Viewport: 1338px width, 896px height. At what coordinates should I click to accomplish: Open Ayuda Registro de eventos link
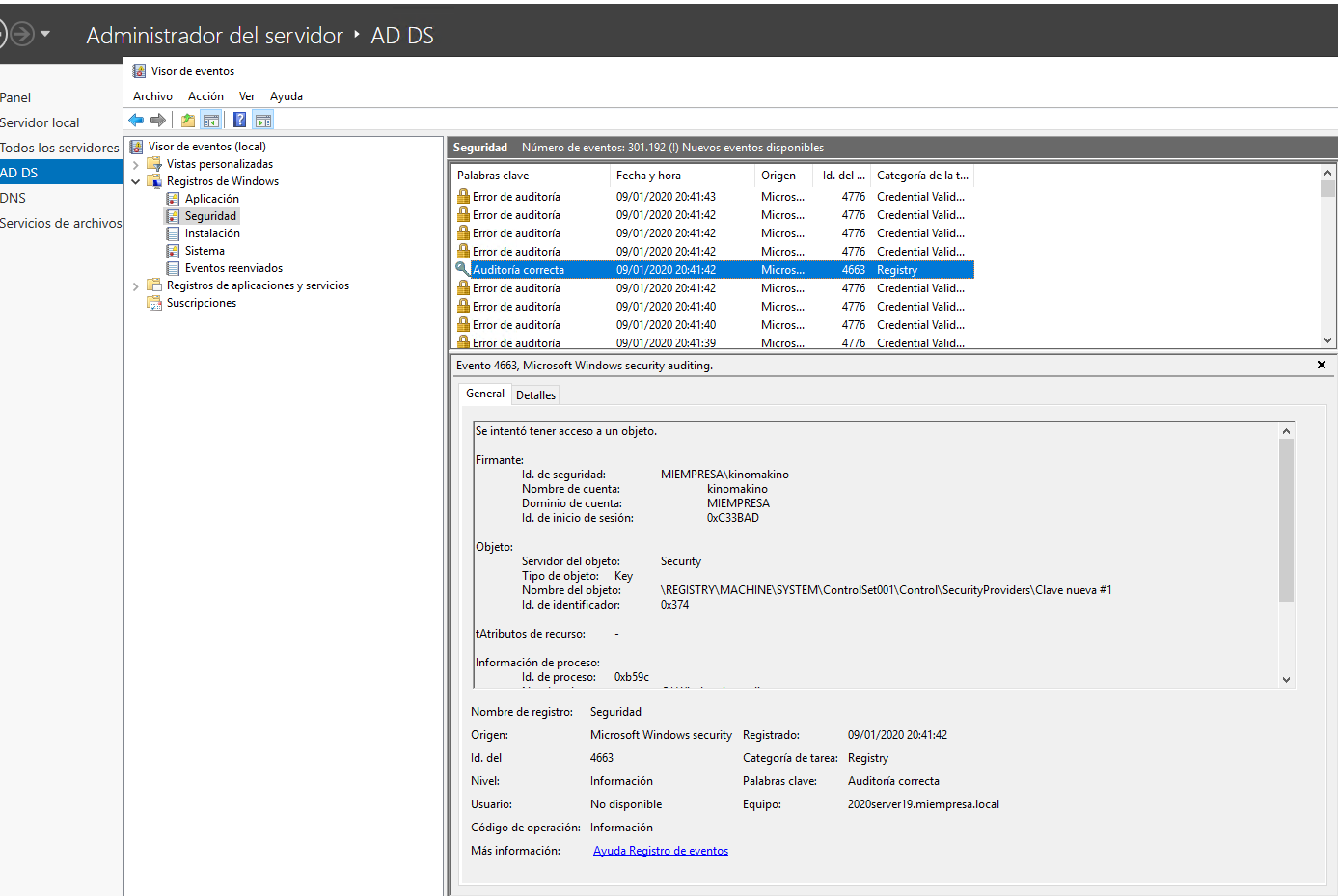coord(660,851)
